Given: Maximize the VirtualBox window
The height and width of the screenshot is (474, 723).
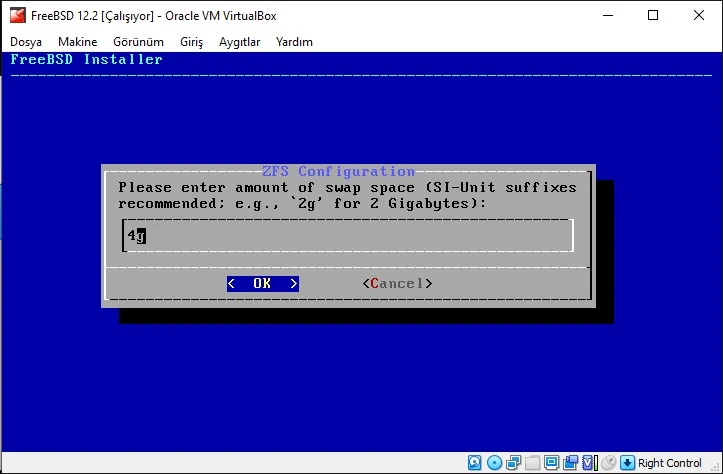Looking at the screenshot, I should tap(653, 15).
